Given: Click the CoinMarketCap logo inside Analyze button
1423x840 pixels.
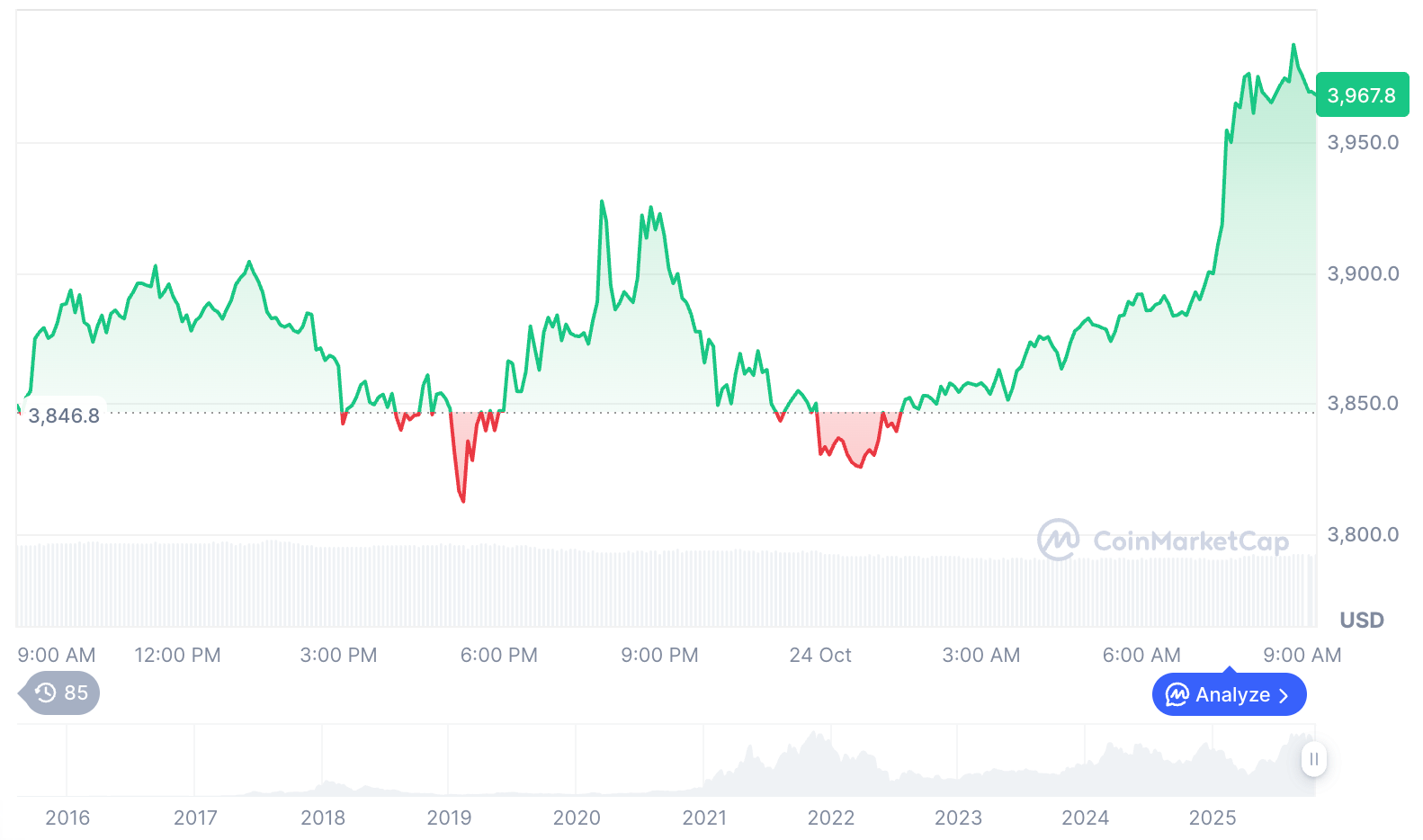Looking at the screenshot, I should 1177,694.
